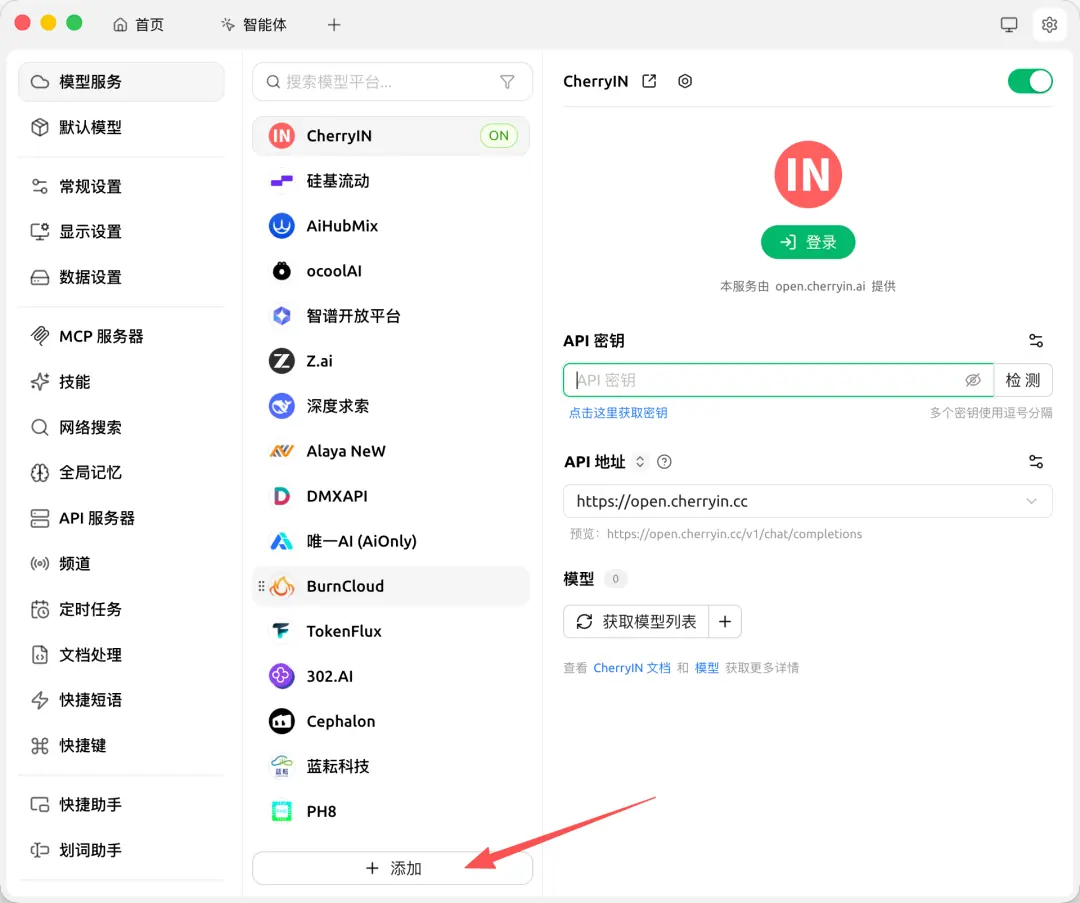
Task: Click API key settings sliders icon
Action: [1035, 340]
